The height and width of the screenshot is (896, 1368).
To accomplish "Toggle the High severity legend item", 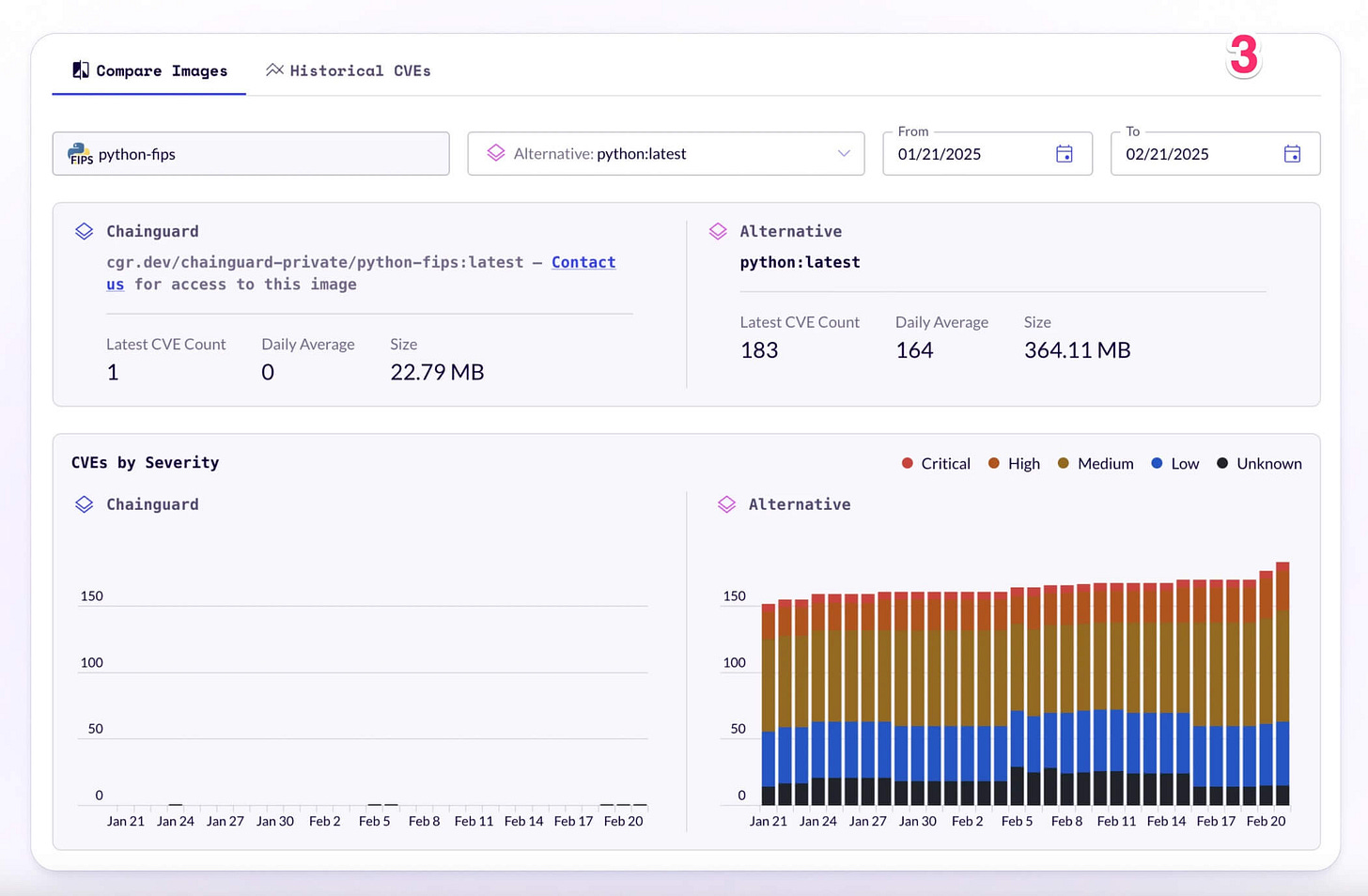I will click(x=1014, y=463).
